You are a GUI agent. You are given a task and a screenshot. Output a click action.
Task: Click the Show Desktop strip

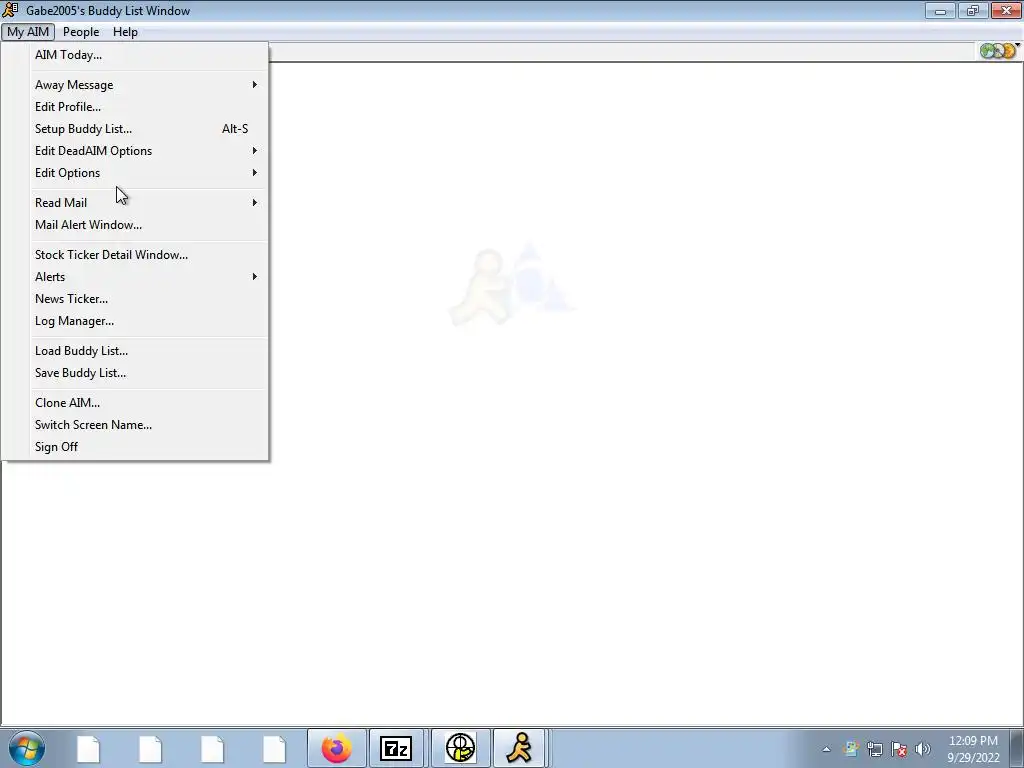pyautogui.click(x=1017, y=748)
